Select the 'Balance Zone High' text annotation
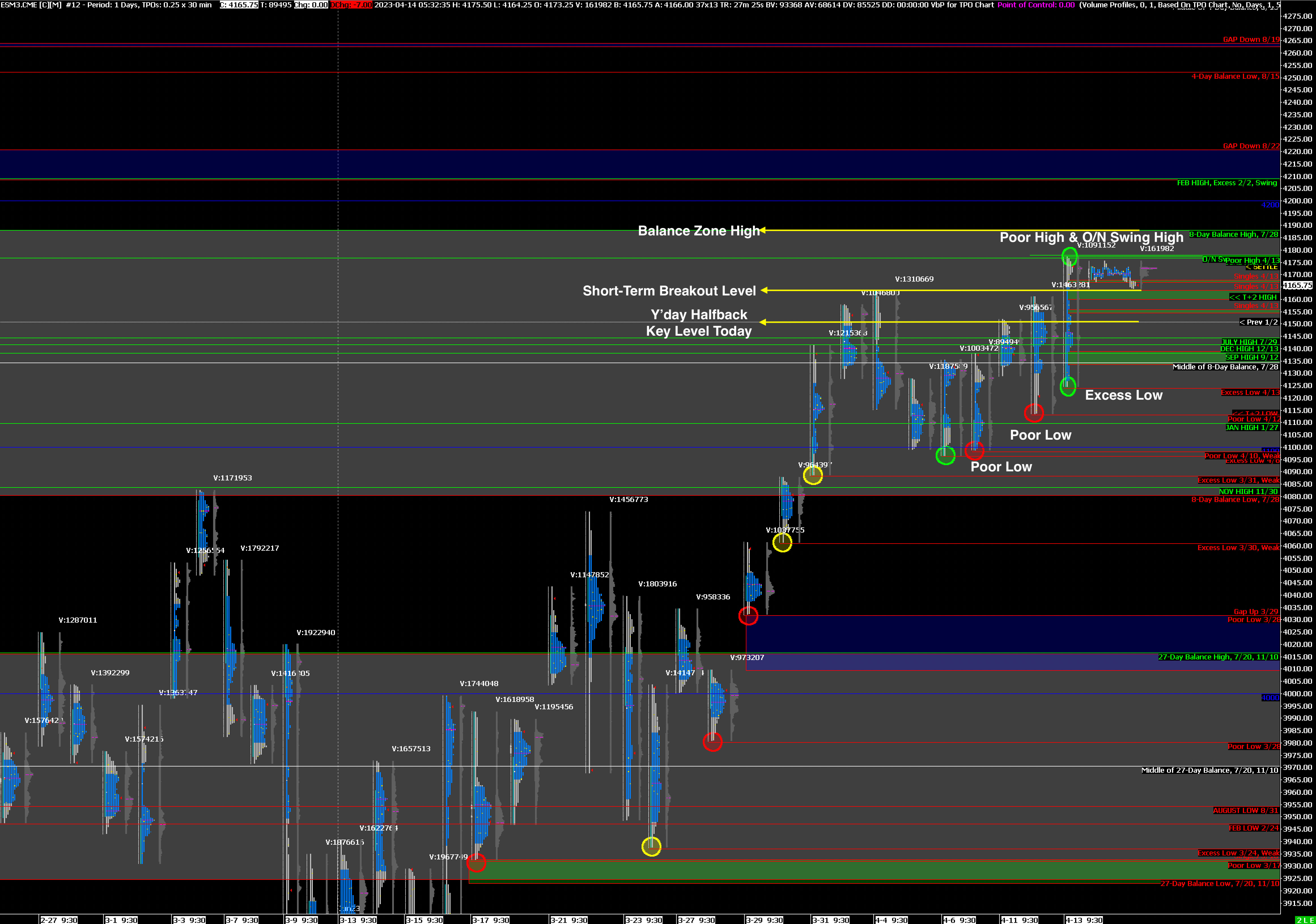This screenshot has width=1316, height=924. pyautogui.click(x=698, y=231)
